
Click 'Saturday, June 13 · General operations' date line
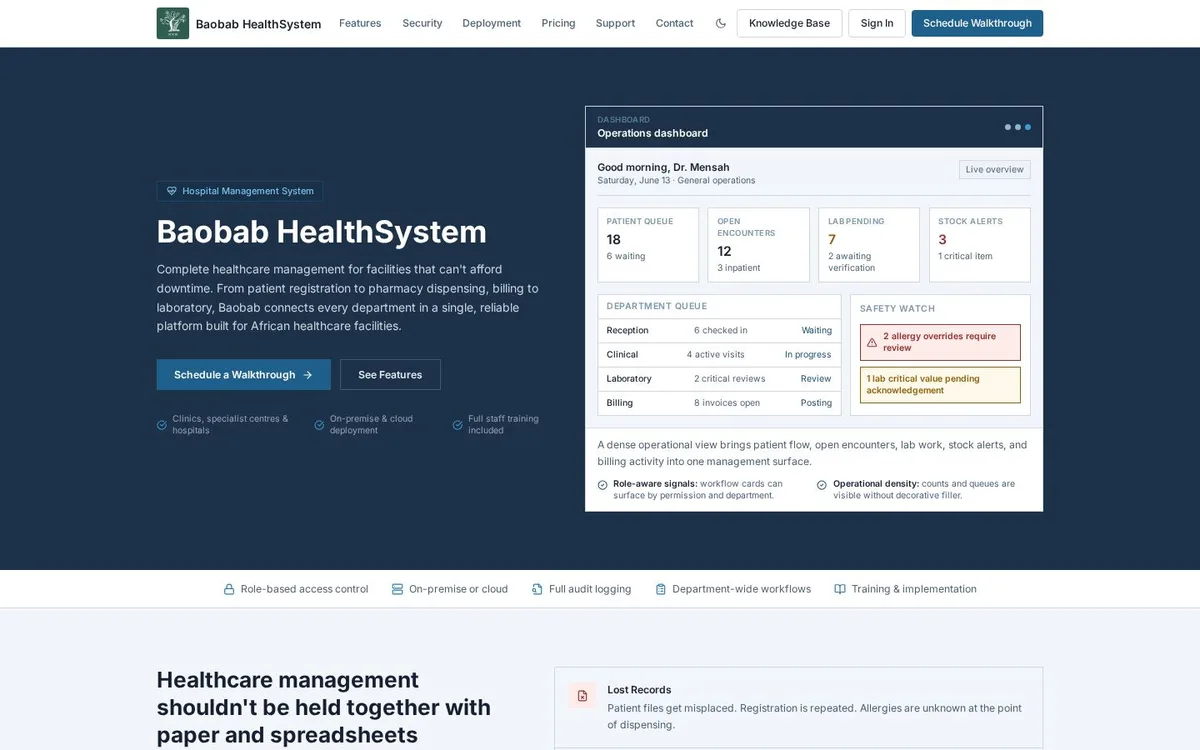676,181
